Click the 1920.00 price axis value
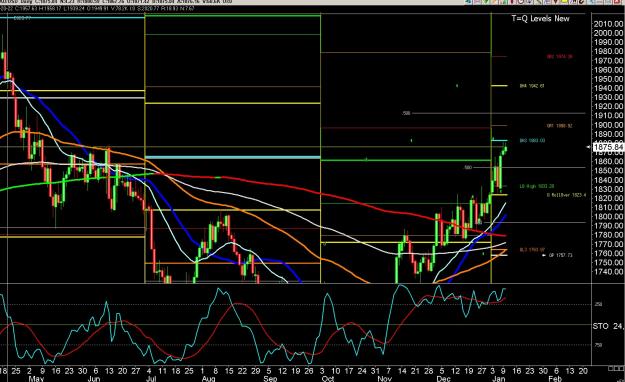 pyautogui.click(x=608, y=106)
